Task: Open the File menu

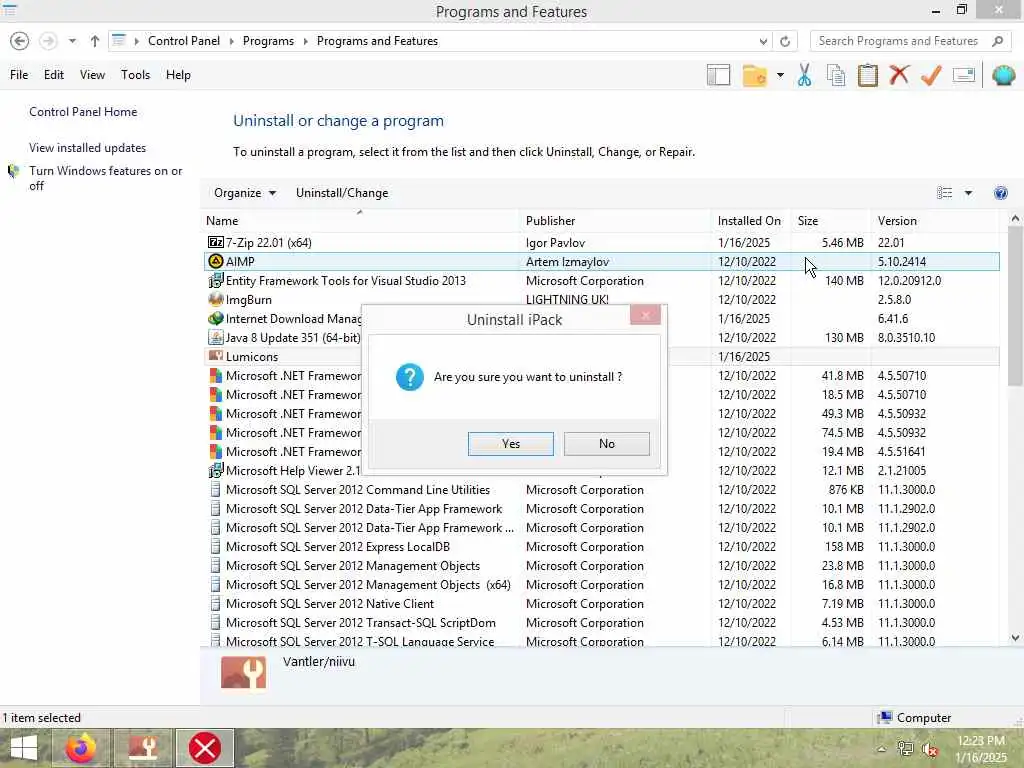Action: pos(19,75)
